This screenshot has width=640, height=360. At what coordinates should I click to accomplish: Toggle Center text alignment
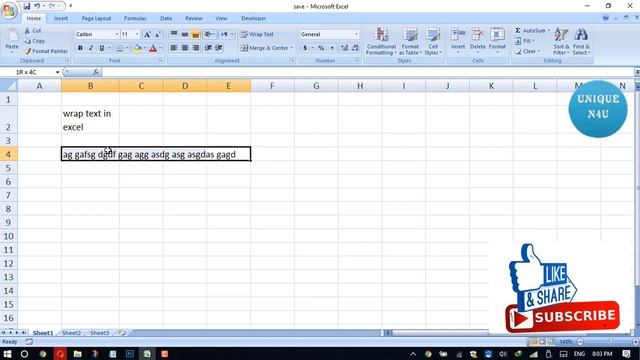(x=185, y=48)
